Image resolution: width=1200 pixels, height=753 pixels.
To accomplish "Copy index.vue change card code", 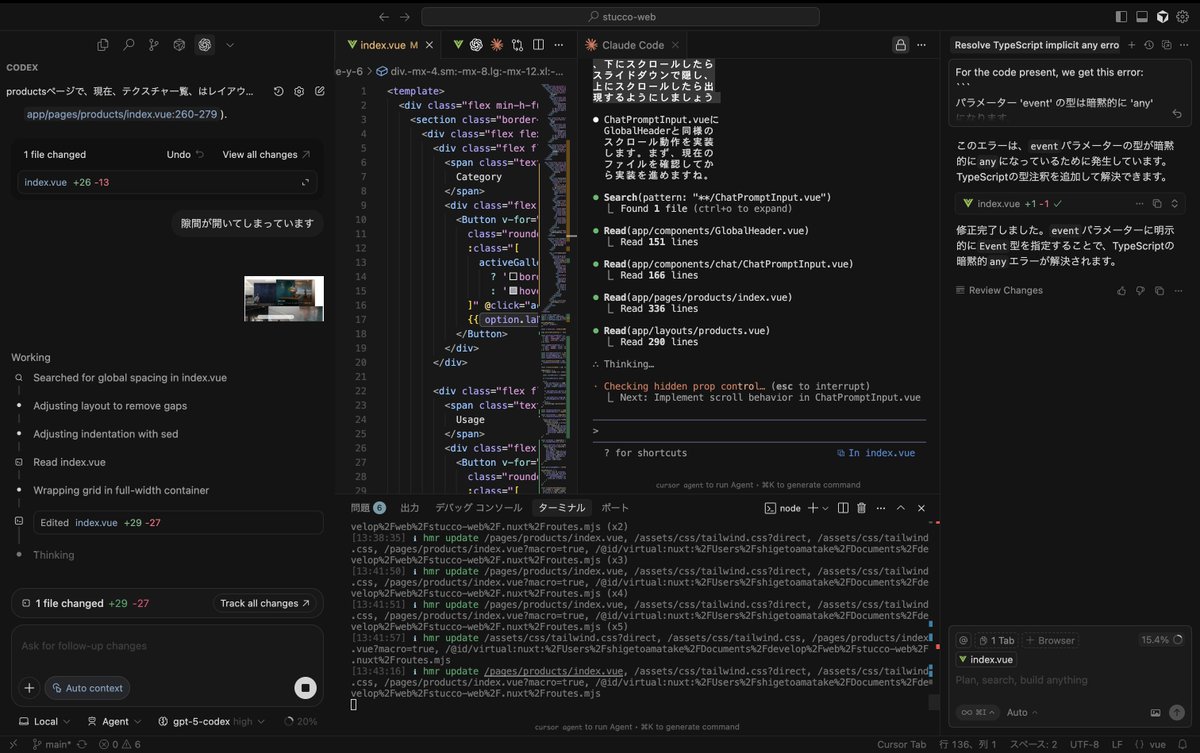I will tap(1158, 203).
